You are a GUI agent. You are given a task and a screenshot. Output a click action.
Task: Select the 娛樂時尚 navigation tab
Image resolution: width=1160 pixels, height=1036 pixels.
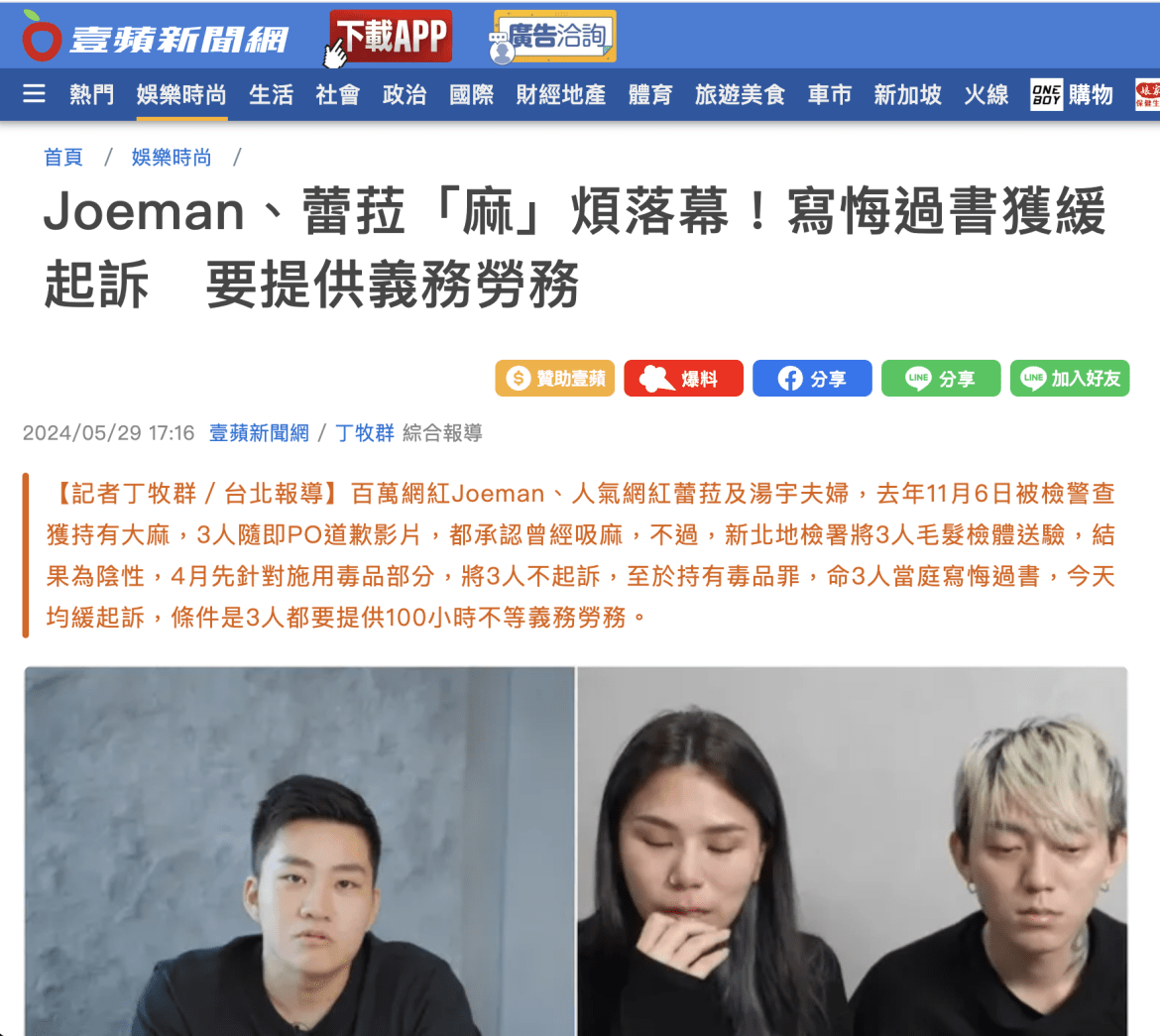[x=181, y=95]
